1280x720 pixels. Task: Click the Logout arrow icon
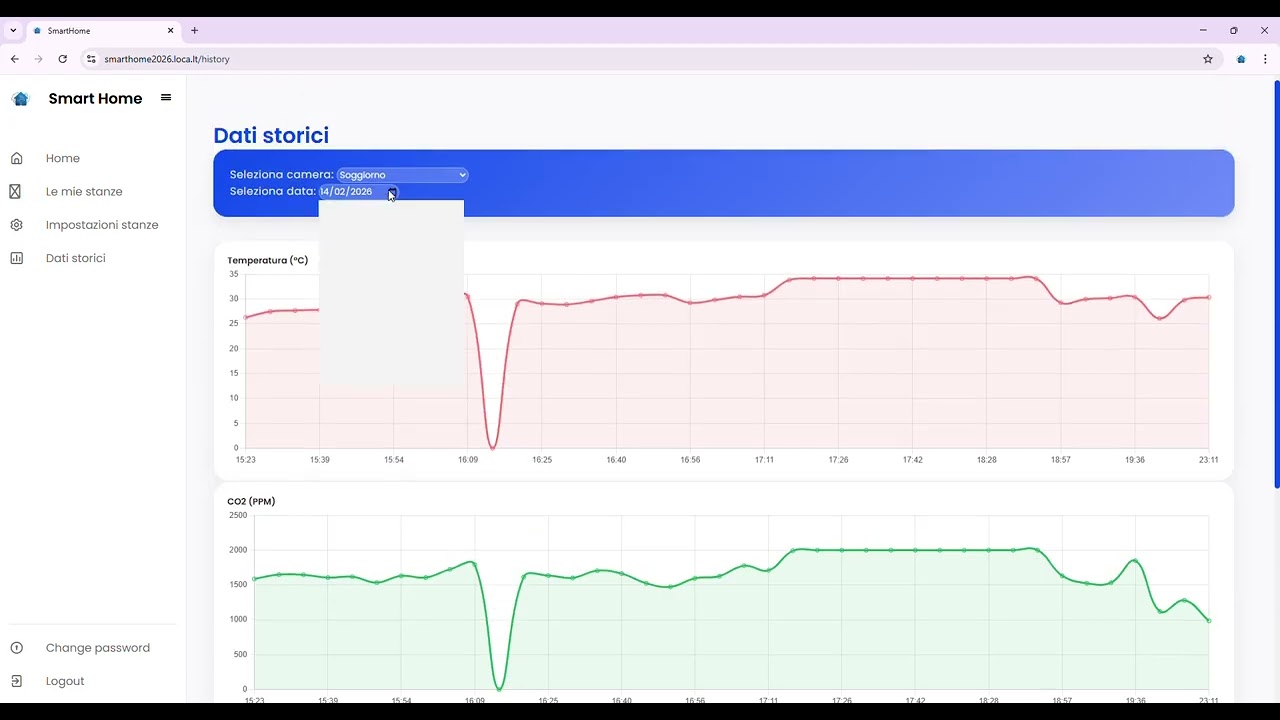point(16,681)
